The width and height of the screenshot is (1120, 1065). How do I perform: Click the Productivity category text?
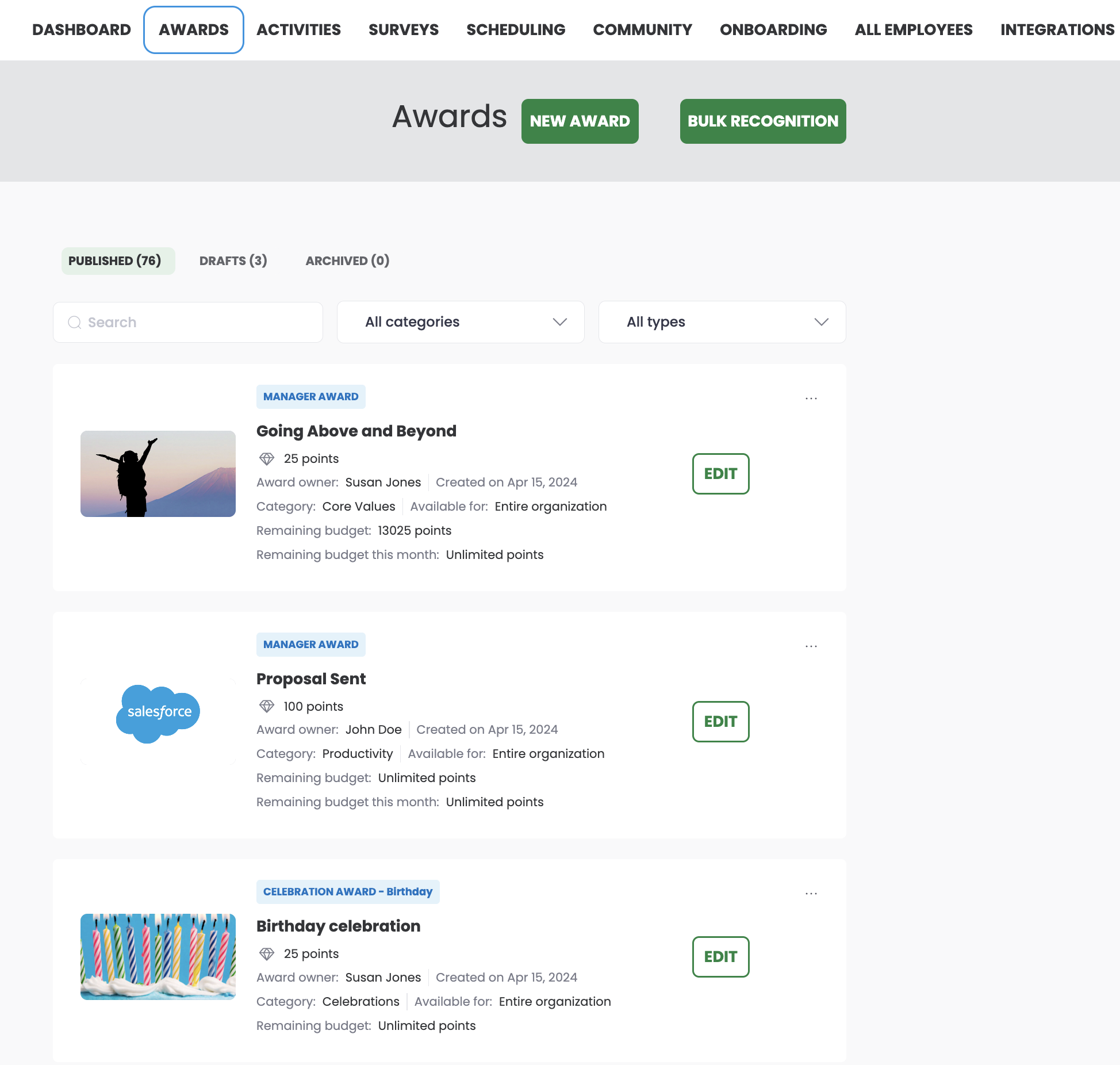click(358, 754)
